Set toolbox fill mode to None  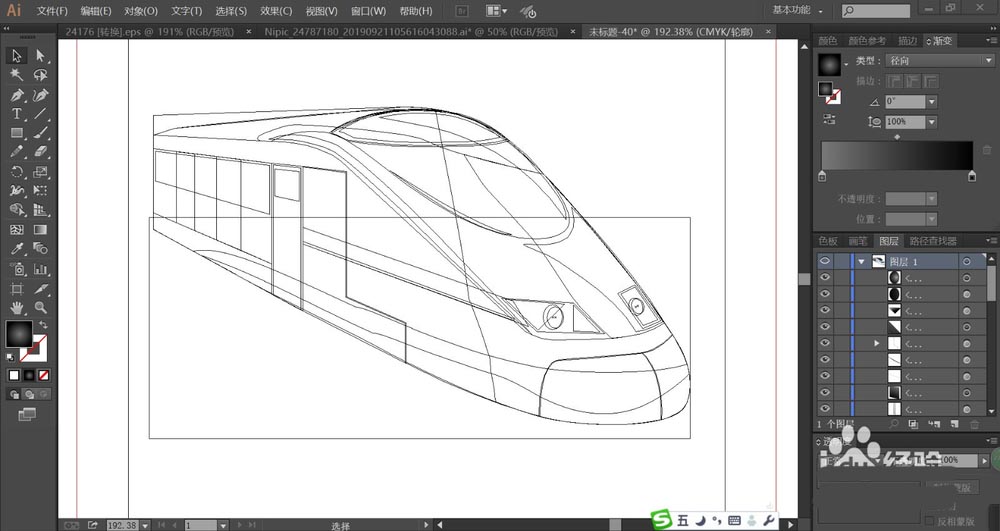pos(43,375)
